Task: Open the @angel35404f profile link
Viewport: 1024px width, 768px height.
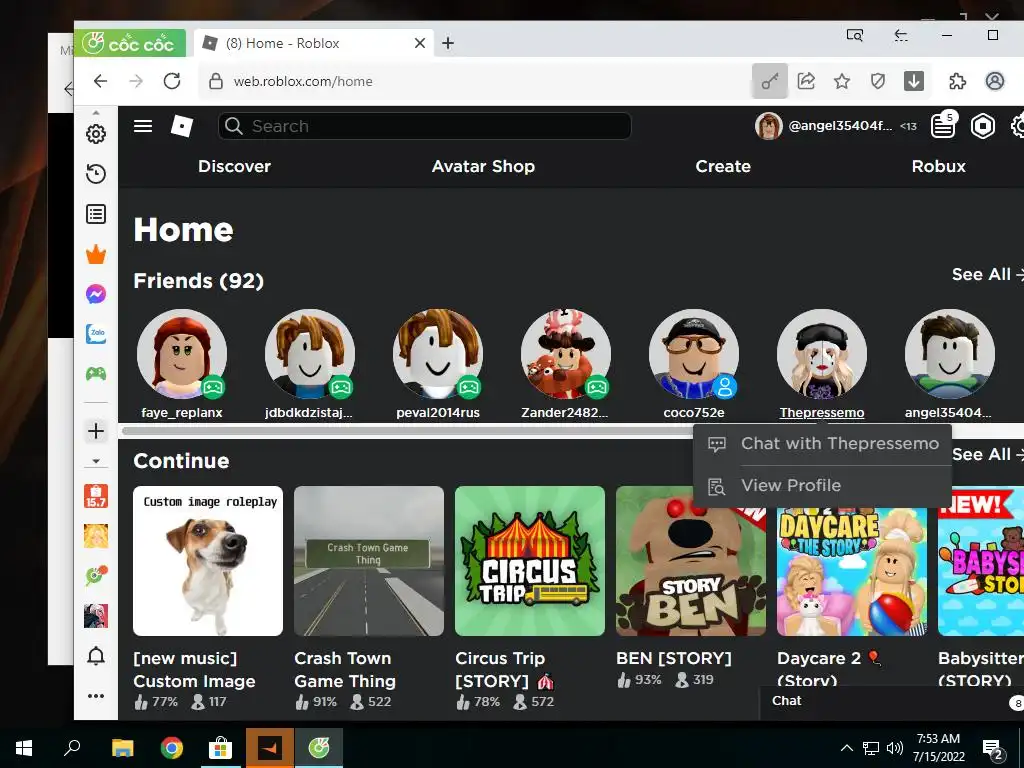Action: click(x=824, y=126)
